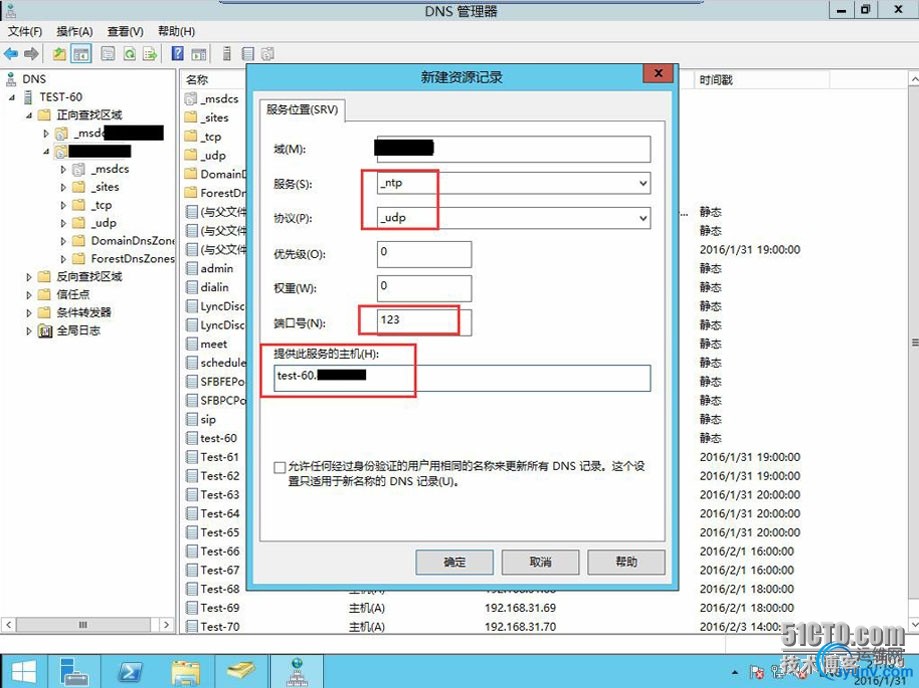Open Server Manager from the taskbar
The height and width of the screenshot is (688, 919).
coord(75,672)
